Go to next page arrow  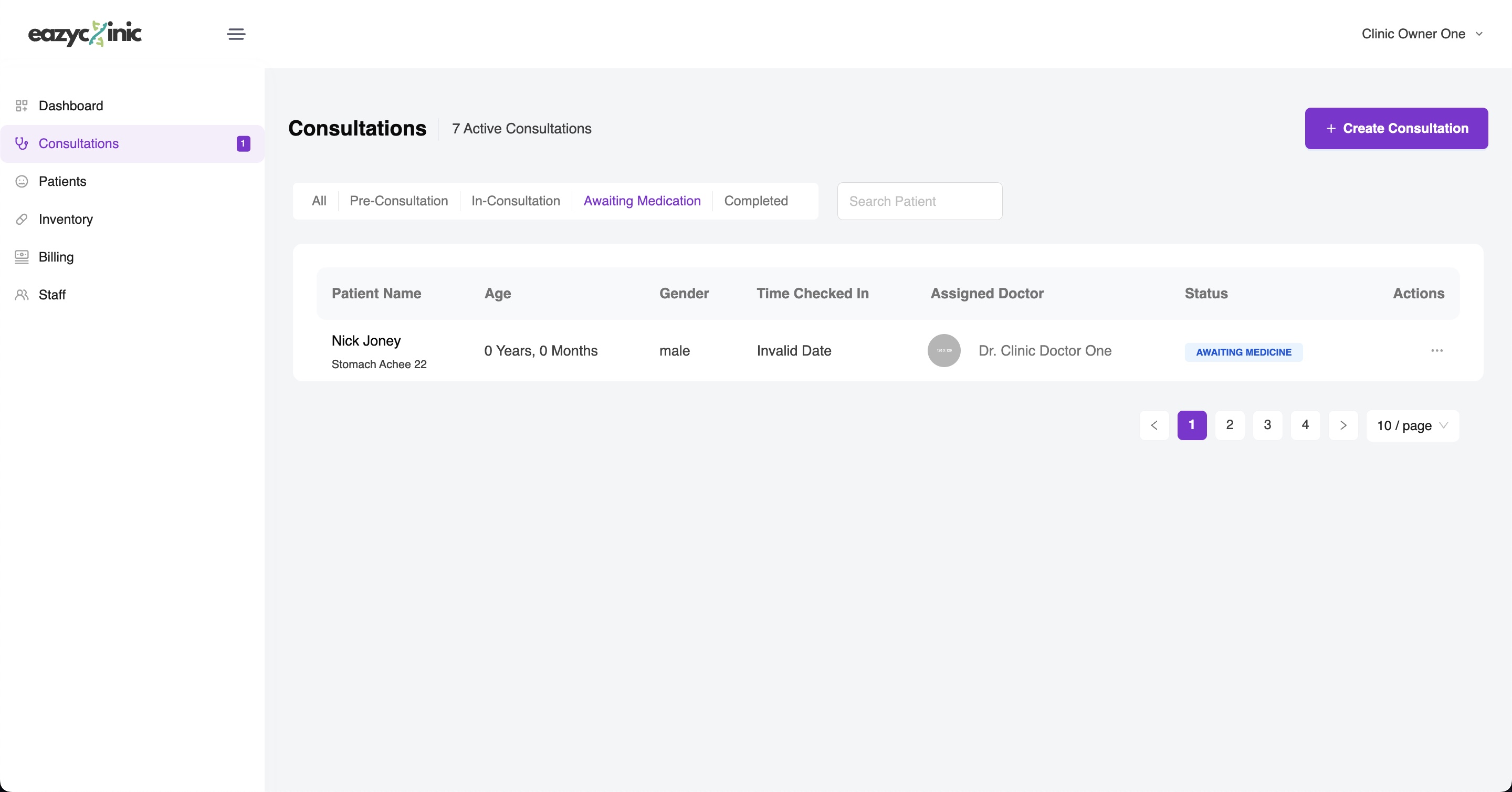pyautogui.click(x=1343, y=425)
